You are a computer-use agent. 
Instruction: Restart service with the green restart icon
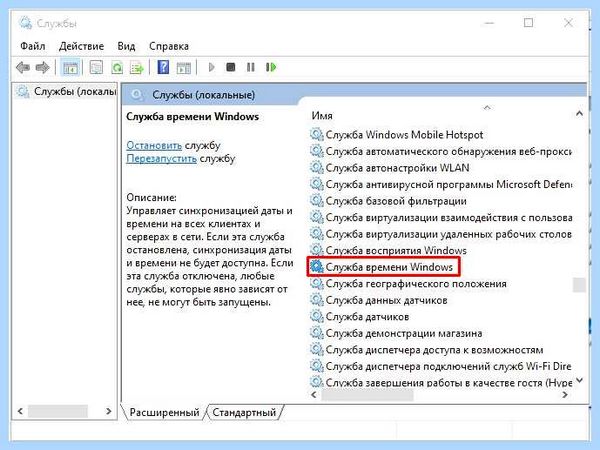tap(271, 67)
